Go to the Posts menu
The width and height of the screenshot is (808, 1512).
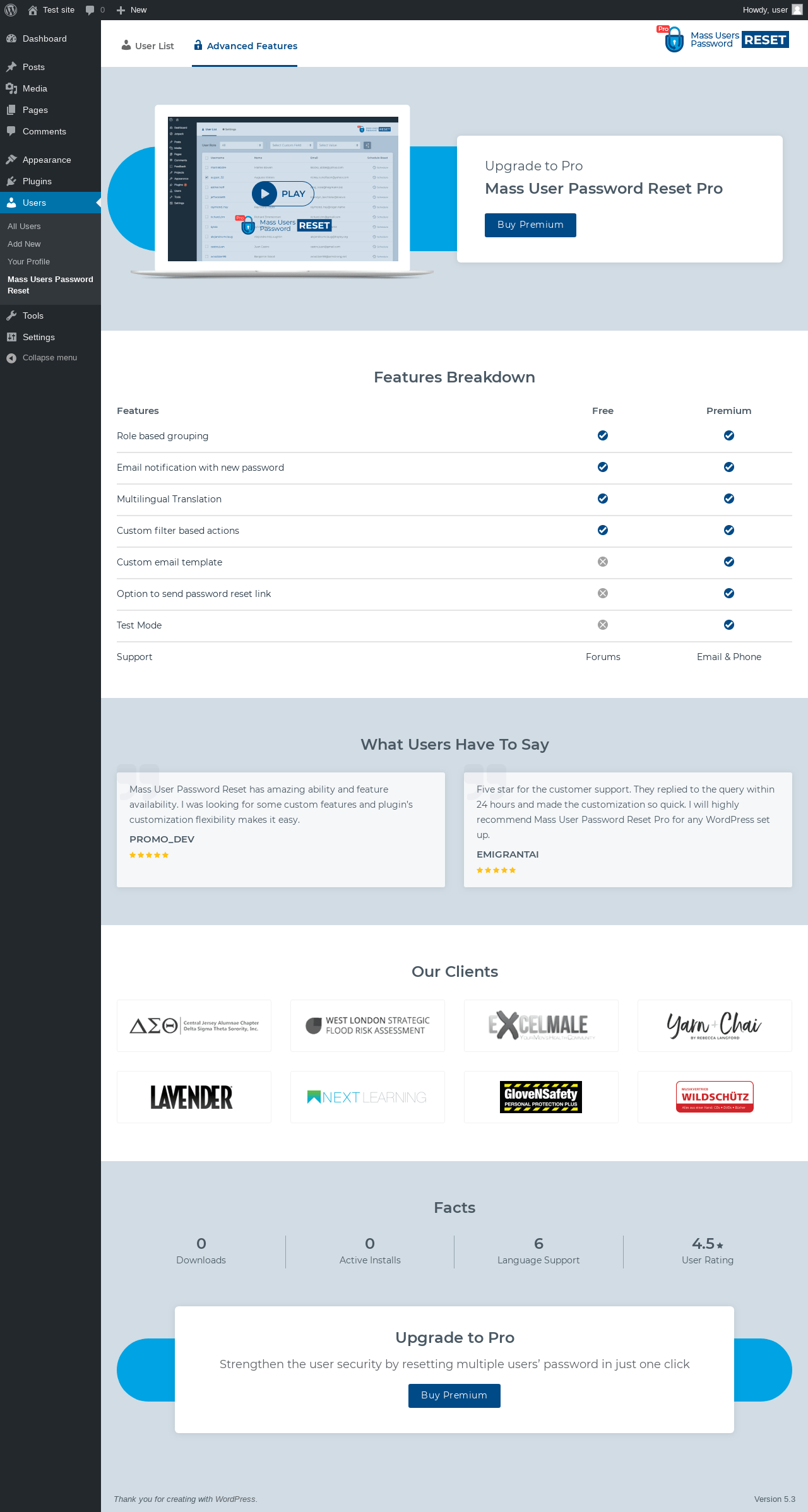pyautogui.click(x=50, y=67)
